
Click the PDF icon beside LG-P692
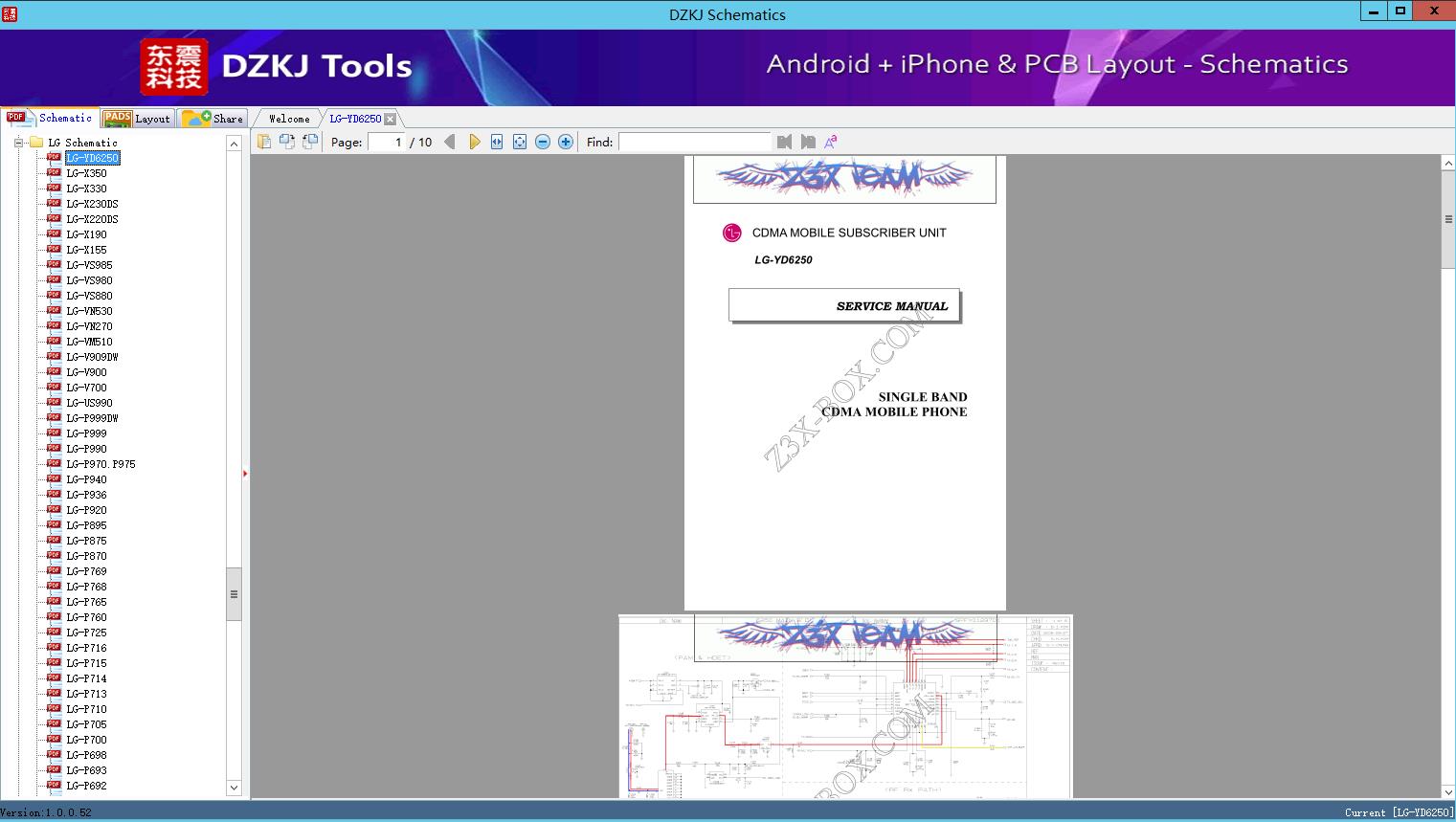[54, 785]
